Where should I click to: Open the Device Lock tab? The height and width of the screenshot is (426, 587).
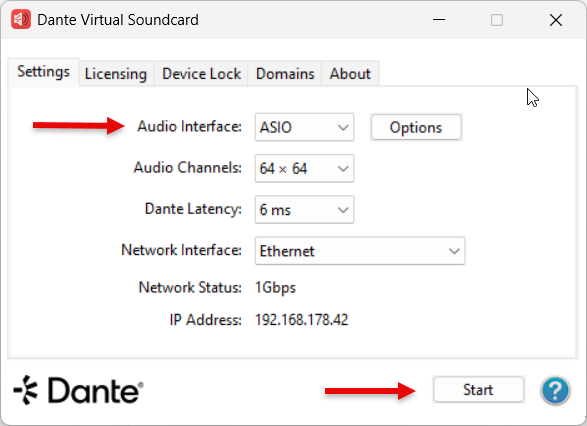coord(201,74)
